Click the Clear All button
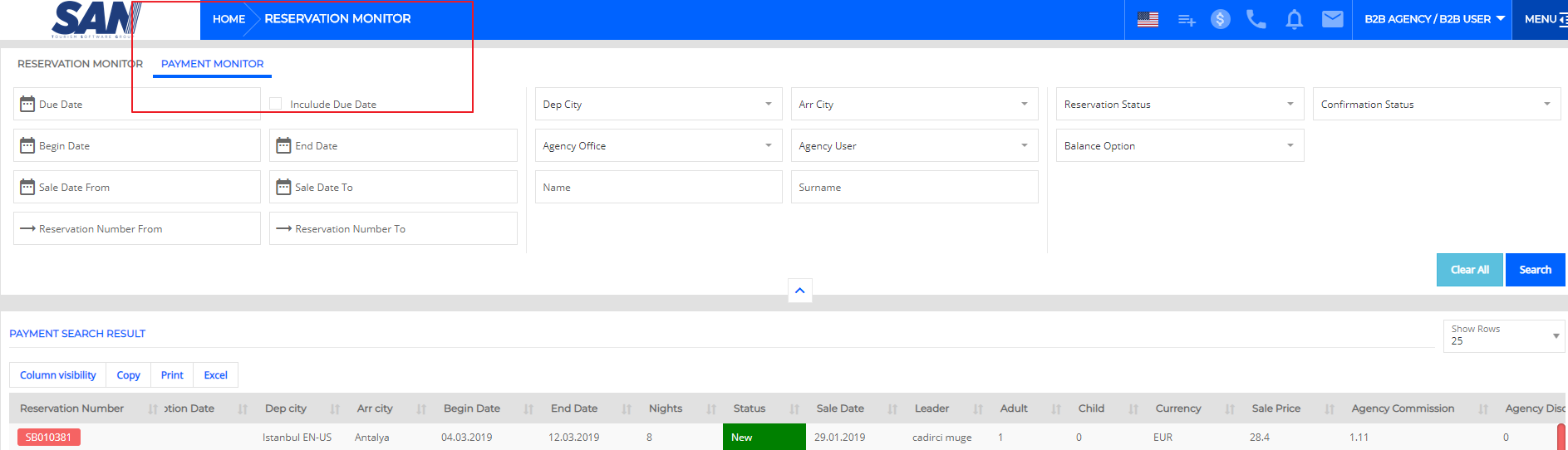Image resolution: width=1568 pixels, height=450 pixels. click(x=1468, y=270)
